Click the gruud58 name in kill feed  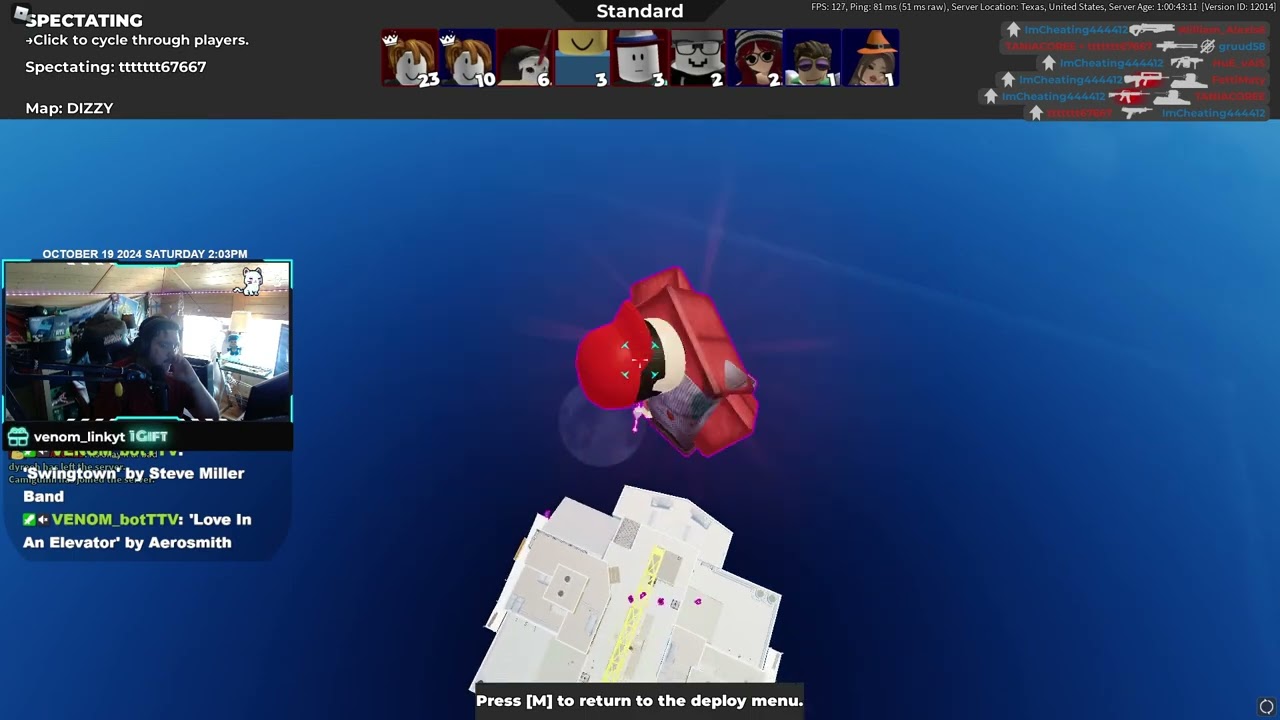[1241, 46]
